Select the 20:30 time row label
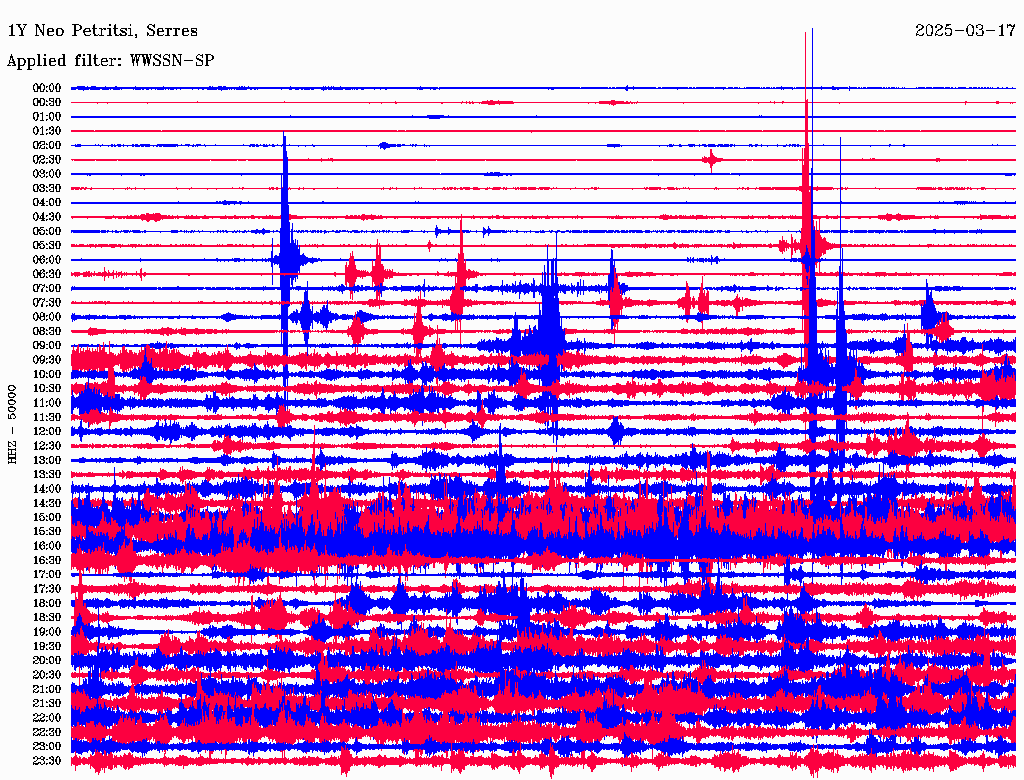 (46, 675)
